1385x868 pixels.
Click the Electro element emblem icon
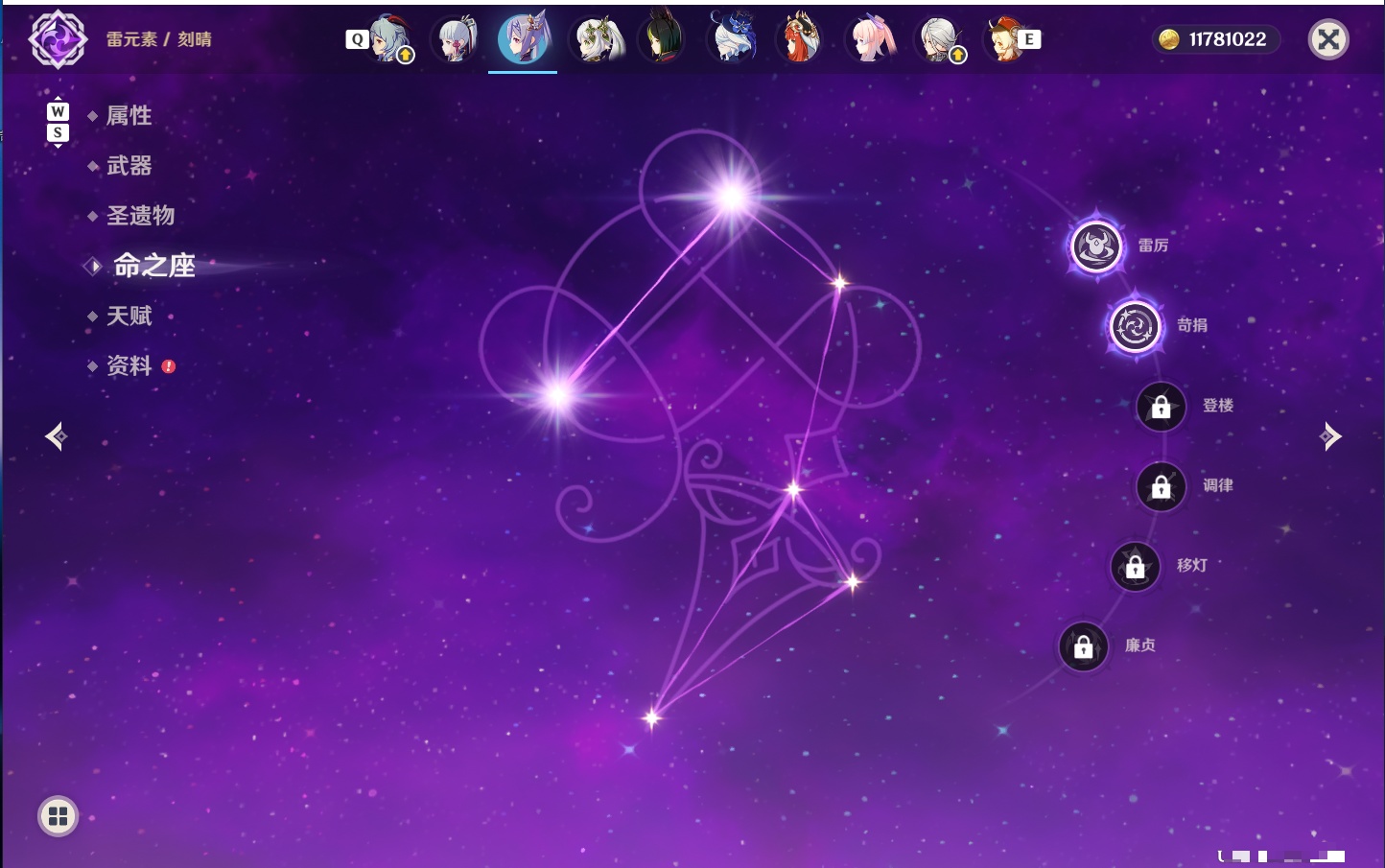pos(58,39)
